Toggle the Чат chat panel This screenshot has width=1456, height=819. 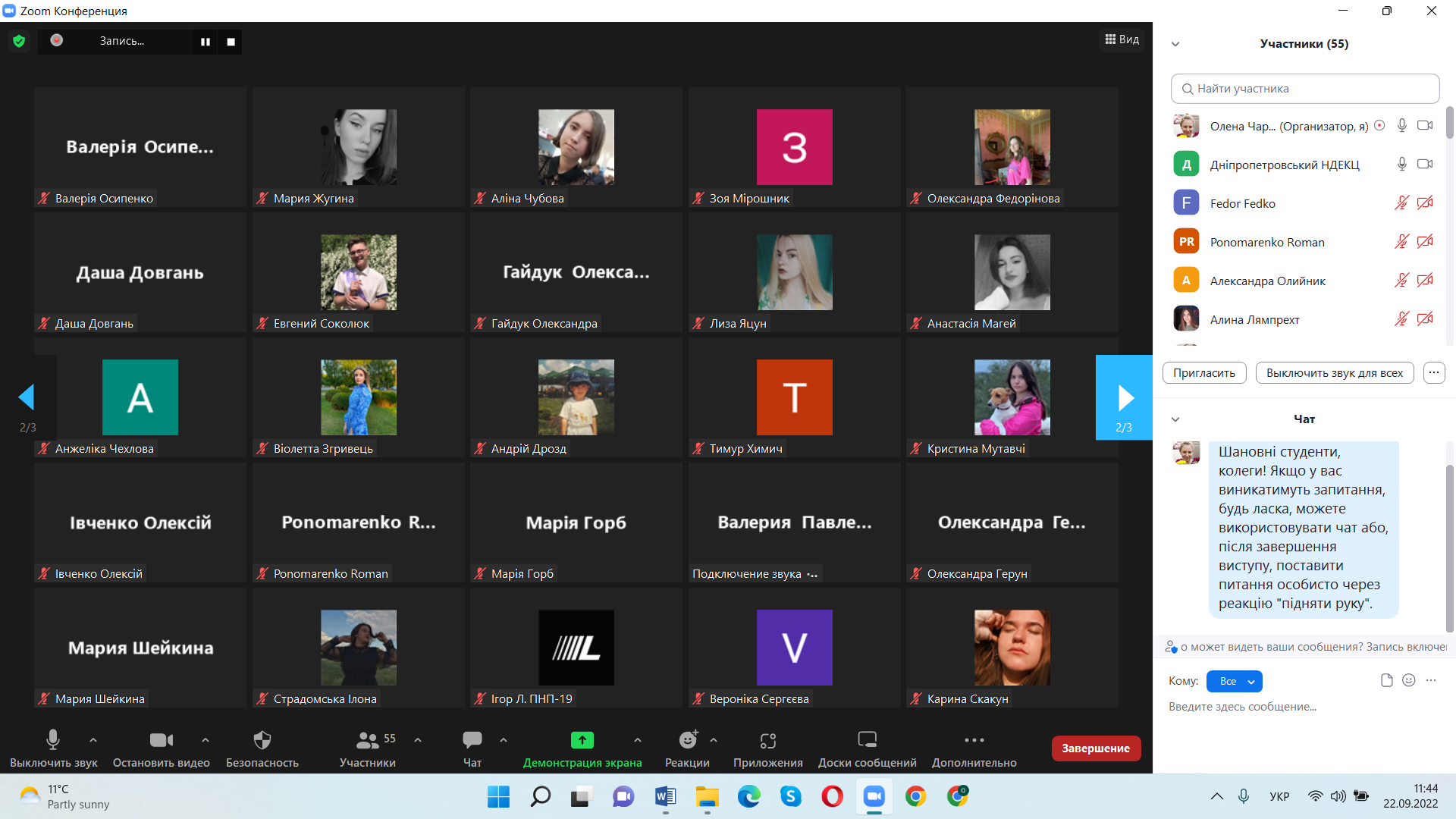[472, 748]
